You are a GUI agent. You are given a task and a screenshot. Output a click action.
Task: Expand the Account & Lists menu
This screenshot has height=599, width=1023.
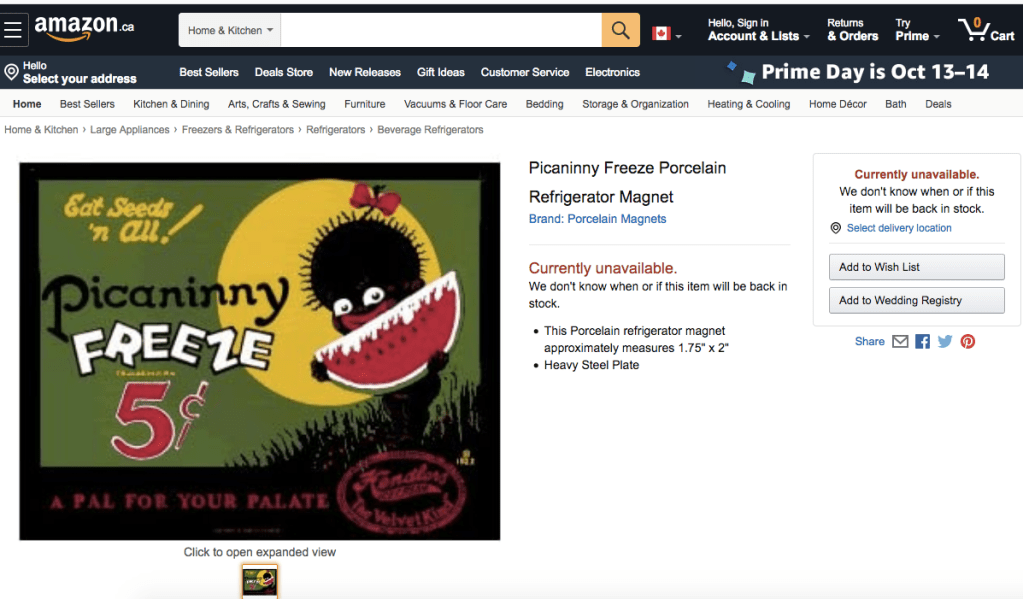point(758,30)
